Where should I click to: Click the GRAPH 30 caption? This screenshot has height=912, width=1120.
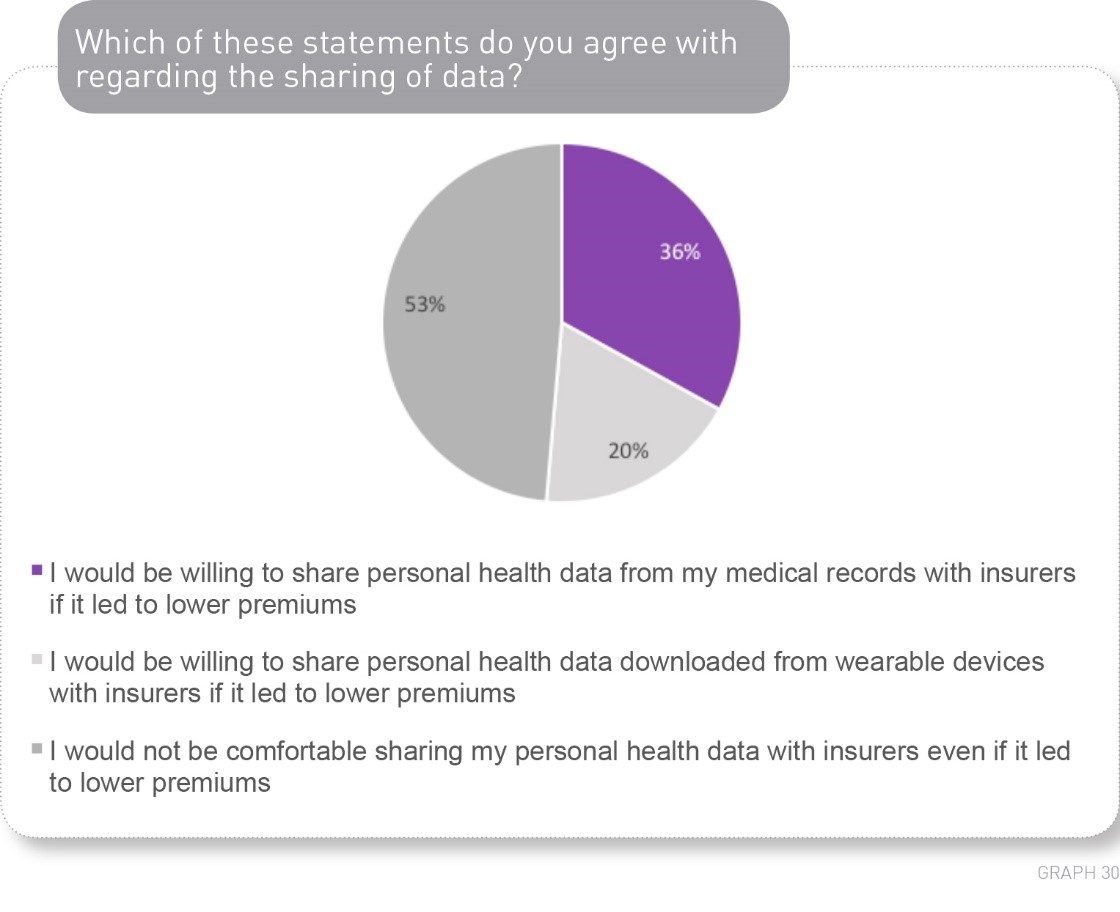click(1078, 872)
